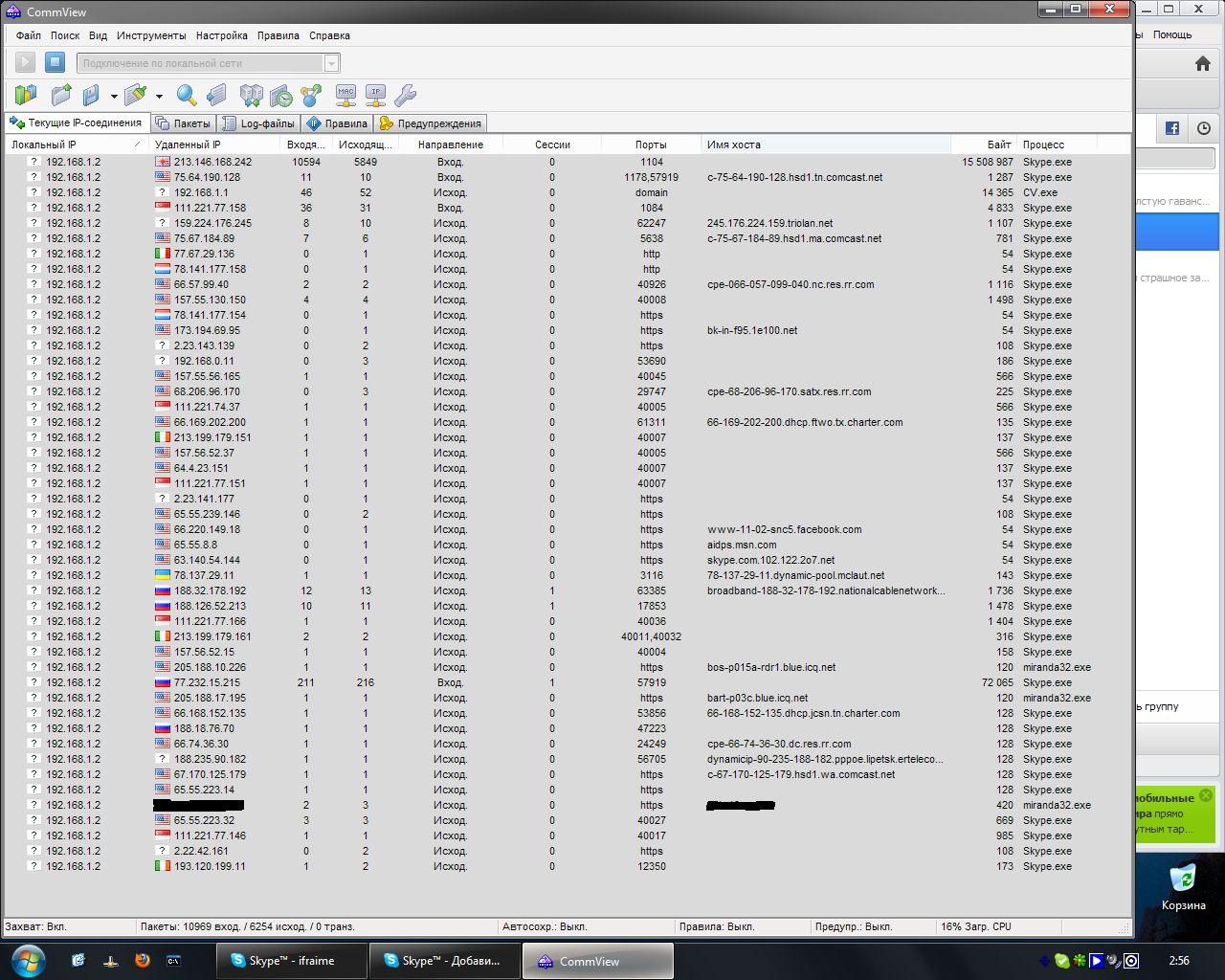
Task: Sort by the Байт column header
Action: pos(983,145)
